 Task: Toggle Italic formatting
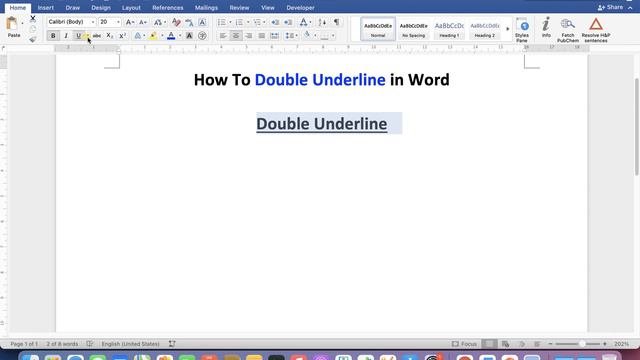pos(66,36)
